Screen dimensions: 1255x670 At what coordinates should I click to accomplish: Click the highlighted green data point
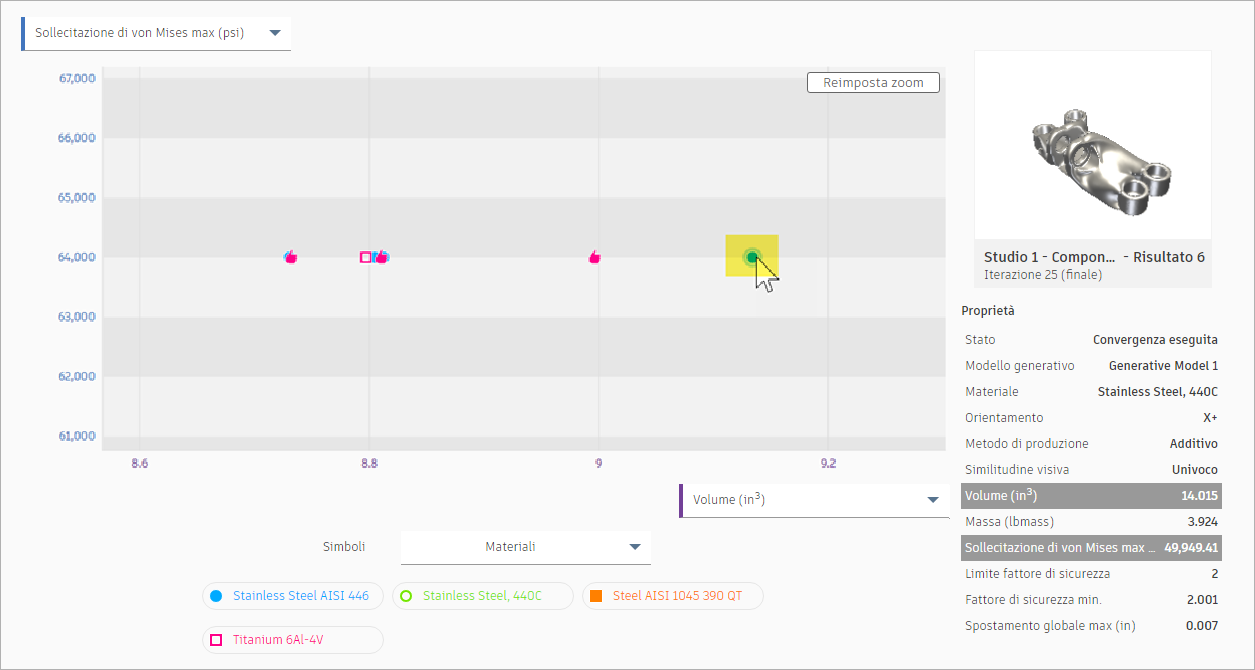[x=752, y=257]
